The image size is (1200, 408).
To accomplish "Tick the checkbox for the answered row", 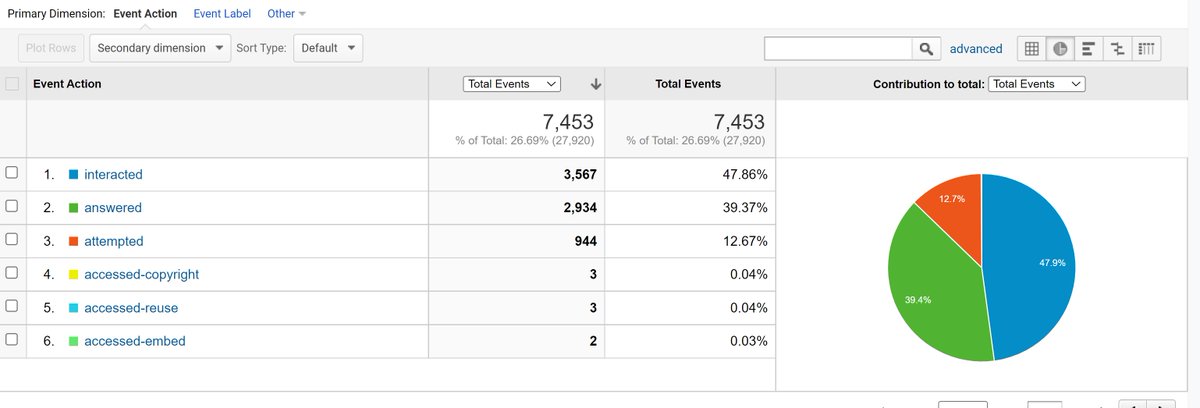I will pyautogui.click(x=12, y=207).
